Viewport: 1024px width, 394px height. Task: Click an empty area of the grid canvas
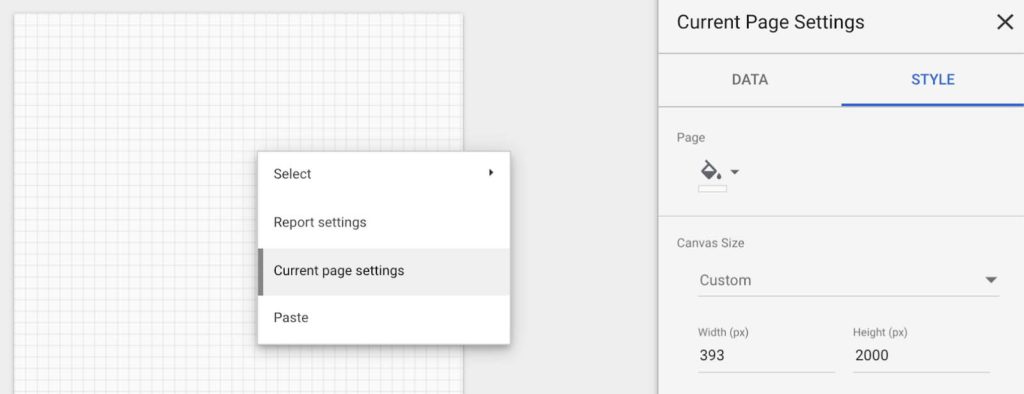[131, 196]
